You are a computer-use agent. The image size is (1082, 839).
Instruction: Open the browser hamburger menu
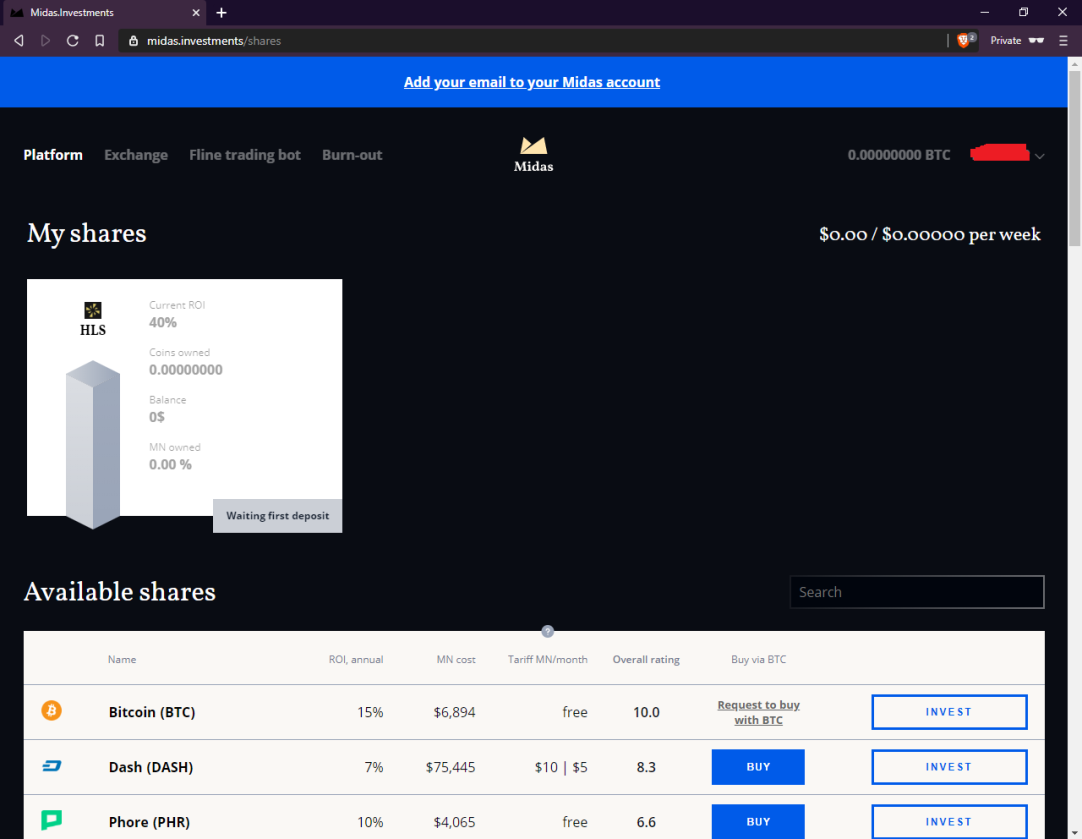pos(1063,41)
